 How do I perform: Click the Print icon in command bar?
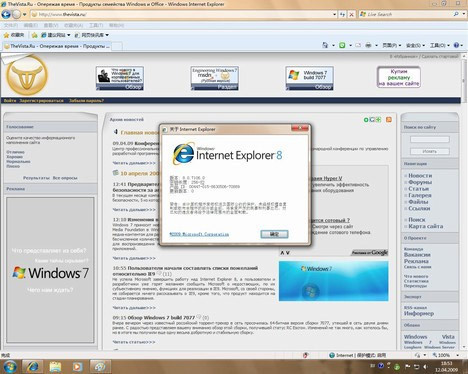pos(368,45)
